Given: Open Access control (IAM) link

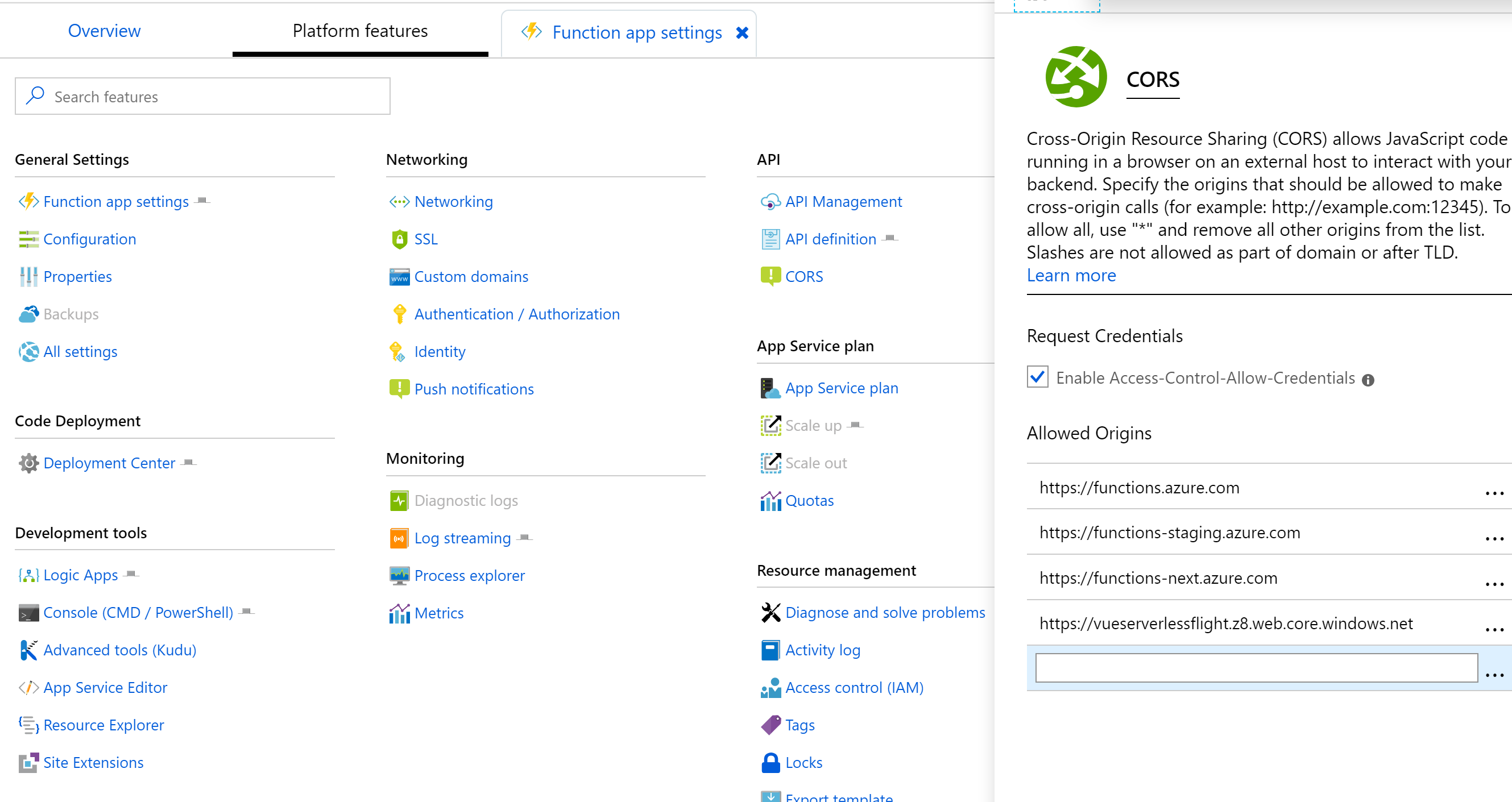Looking at the screenshot, I should tap(855, 687).
